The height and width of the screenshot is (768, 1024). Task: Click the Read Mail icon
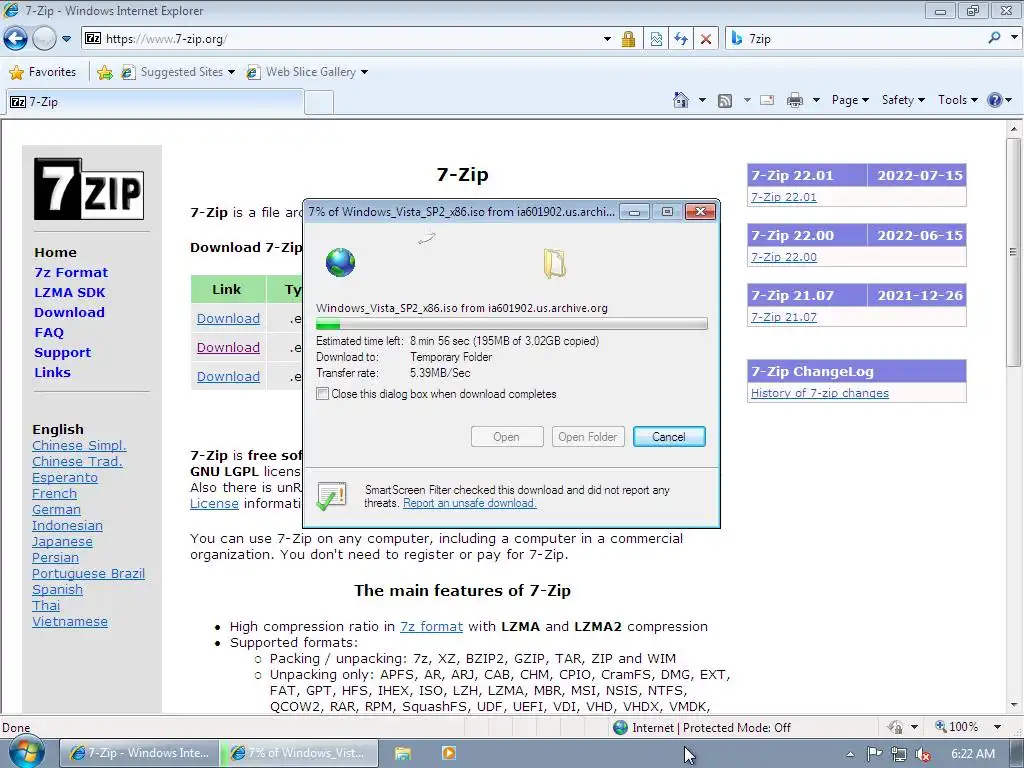tap(767, 100)
